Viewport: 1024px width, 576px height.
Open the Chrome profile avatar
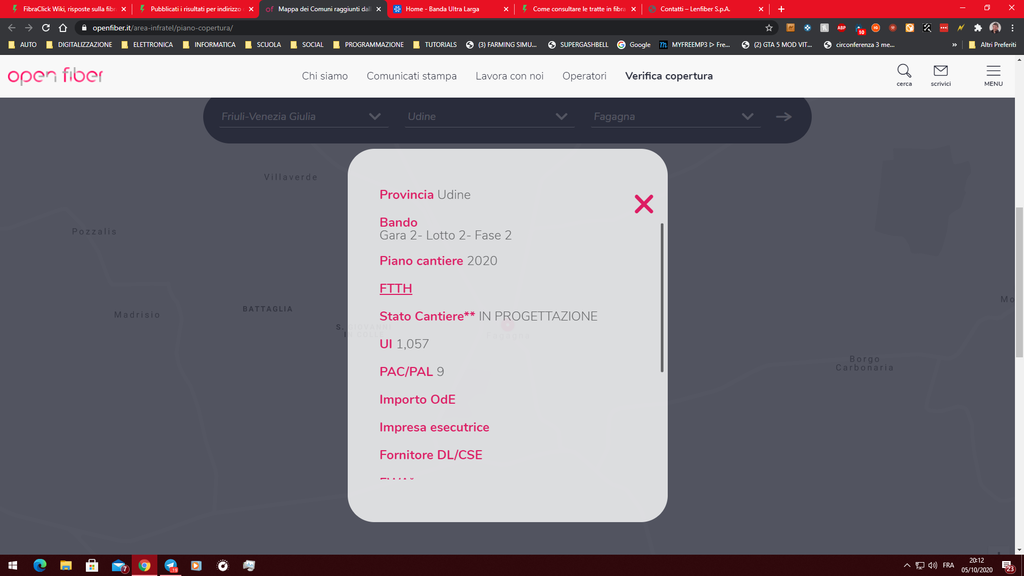(x=995, y=27)
